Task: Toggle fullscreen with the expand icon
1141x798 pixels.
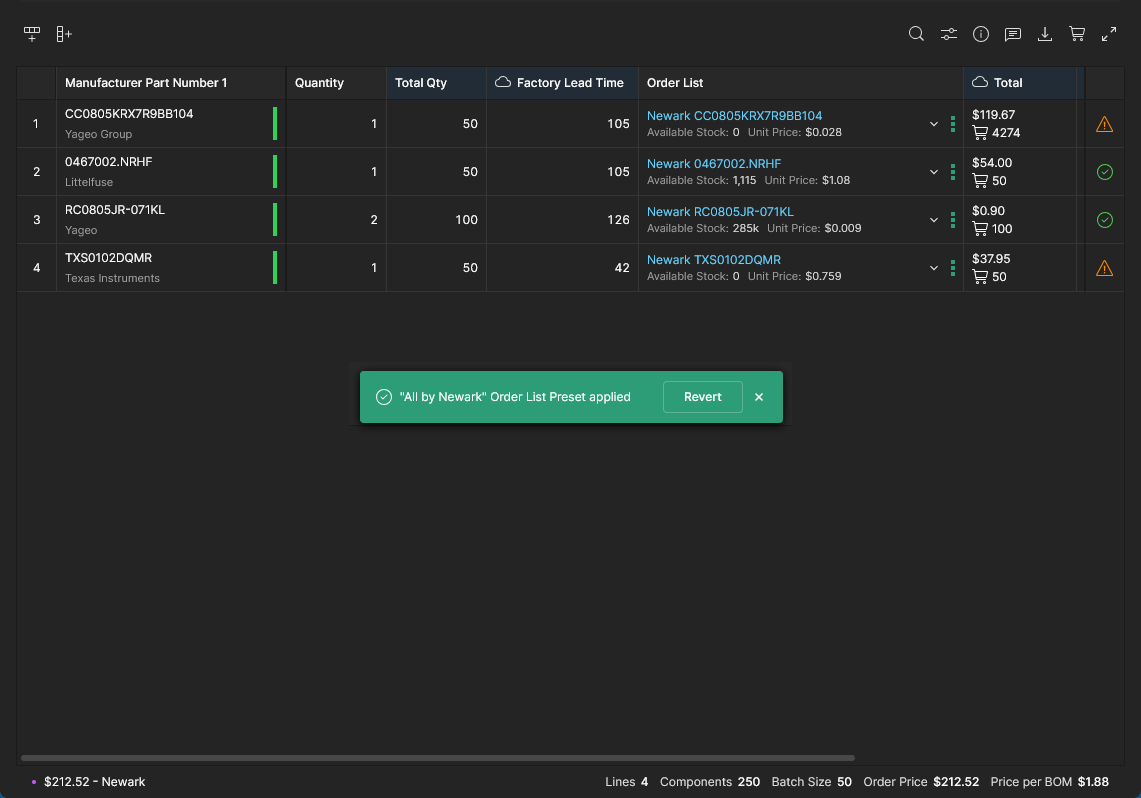Action: tap(1109, 34)
